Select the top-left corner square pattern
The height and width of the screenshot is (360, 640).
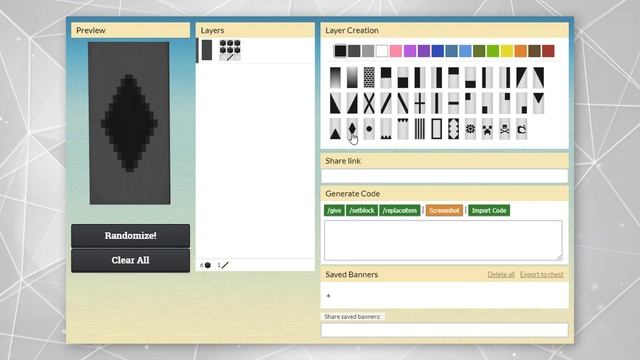click(x=471, y=103)
